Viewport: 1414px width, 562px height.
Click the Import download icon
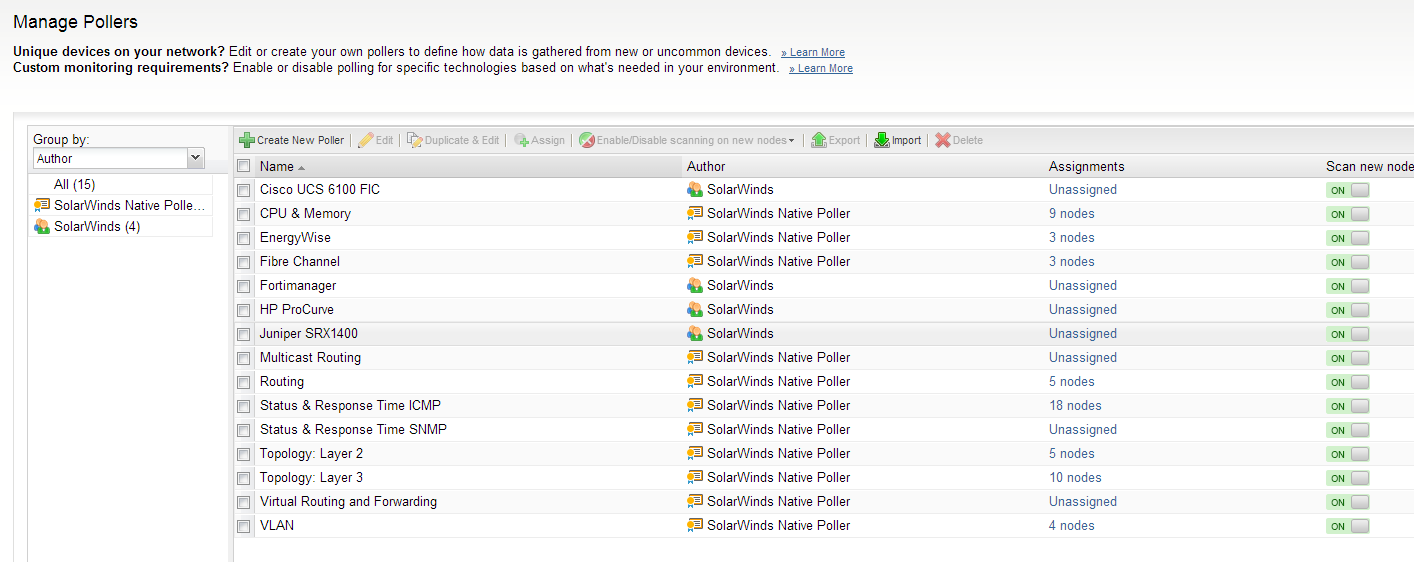point(882,140)
